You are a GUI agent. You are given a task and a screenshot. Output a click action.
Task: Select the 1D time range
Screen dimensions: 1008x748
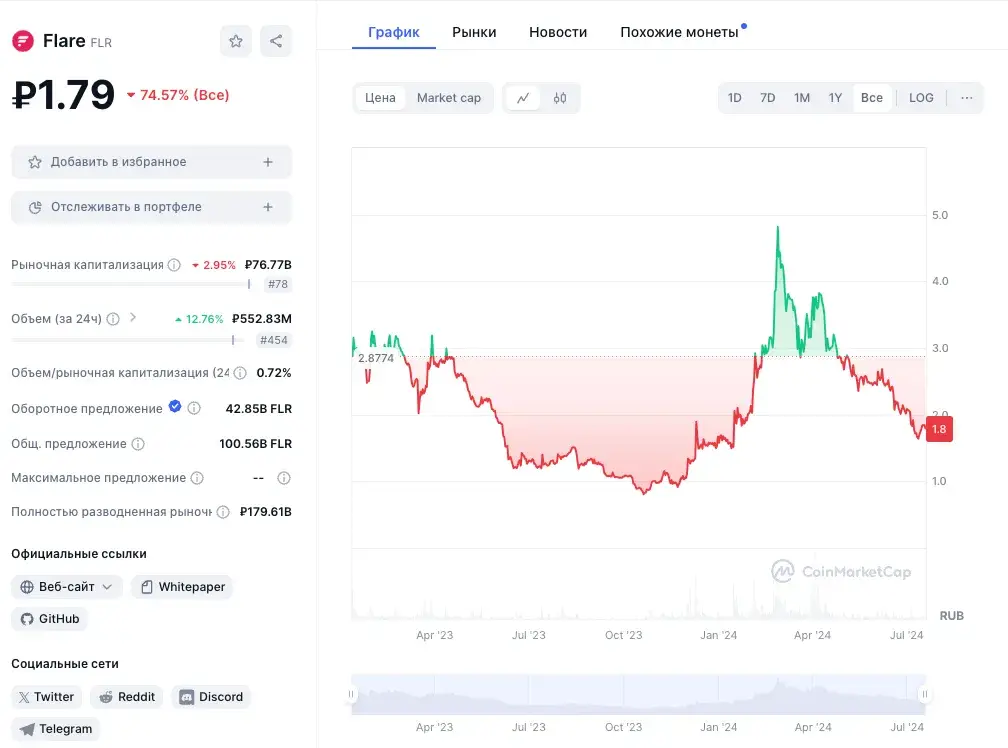tap(735, 98)
